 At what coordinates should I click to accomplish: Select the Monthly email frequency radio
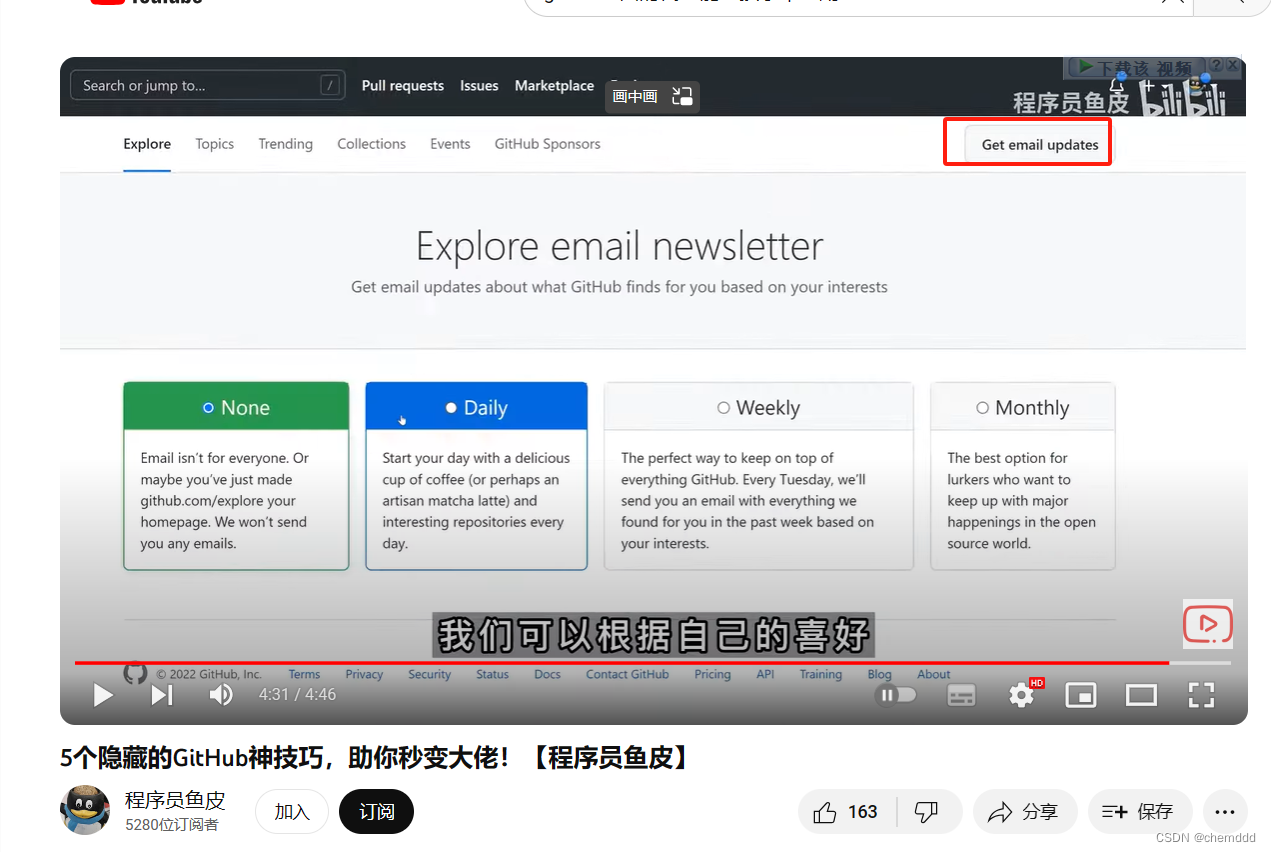click(983, 408)
